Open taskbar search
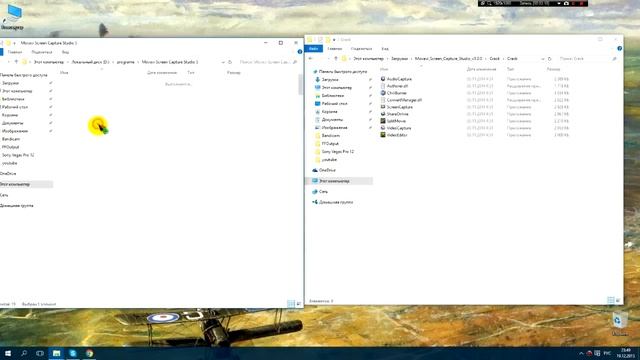The image size is (640, 360). pos(24,353)
